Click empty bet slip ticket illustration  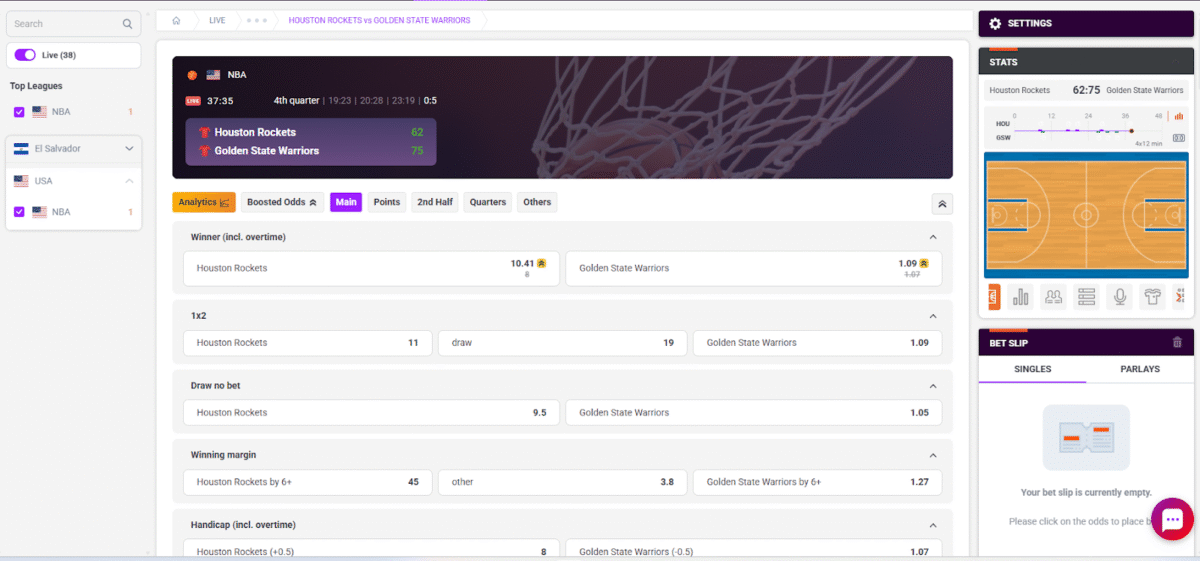pos(1086,437)
